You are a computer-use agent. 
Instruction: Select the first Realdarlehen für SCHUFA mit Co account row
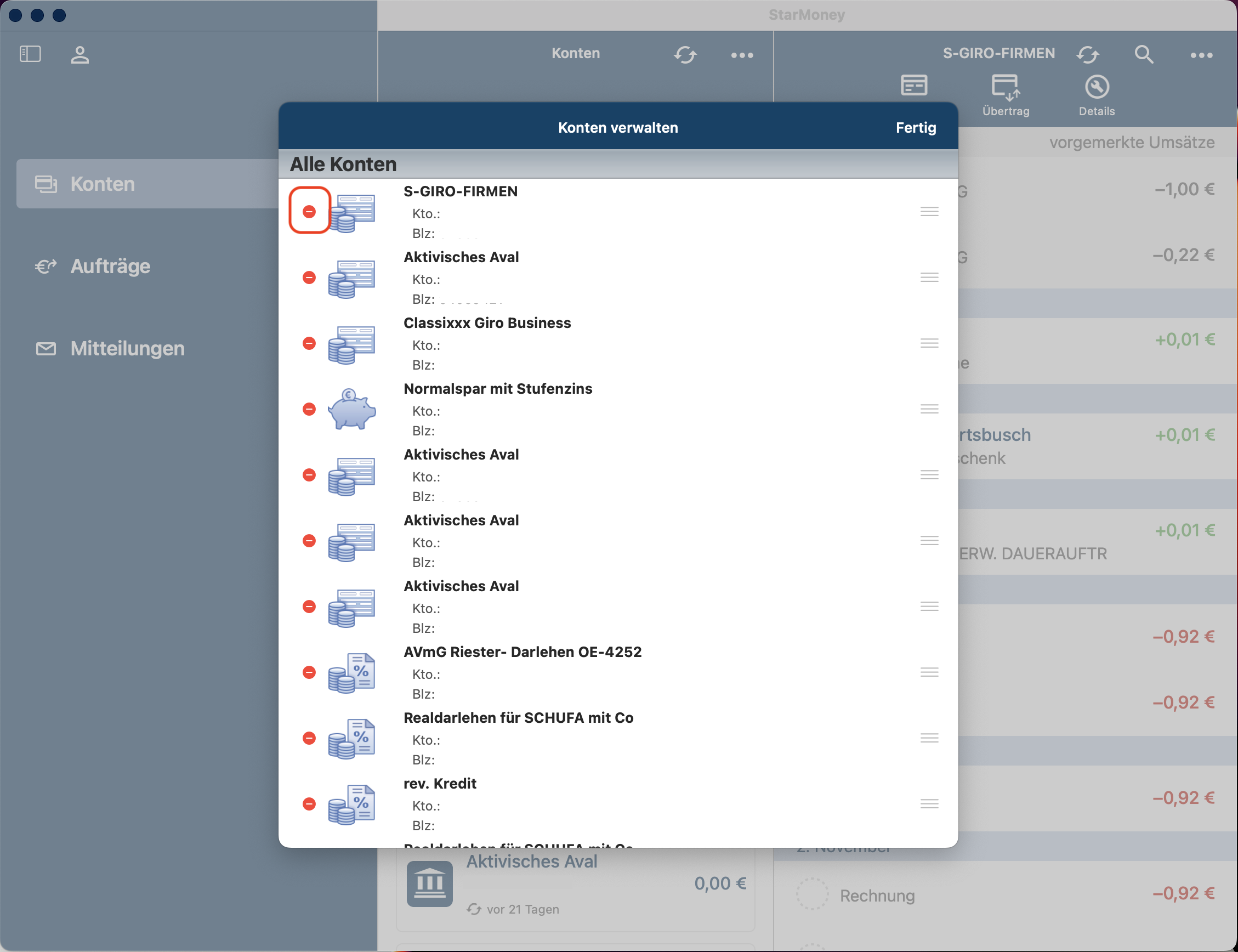point(618,738)
